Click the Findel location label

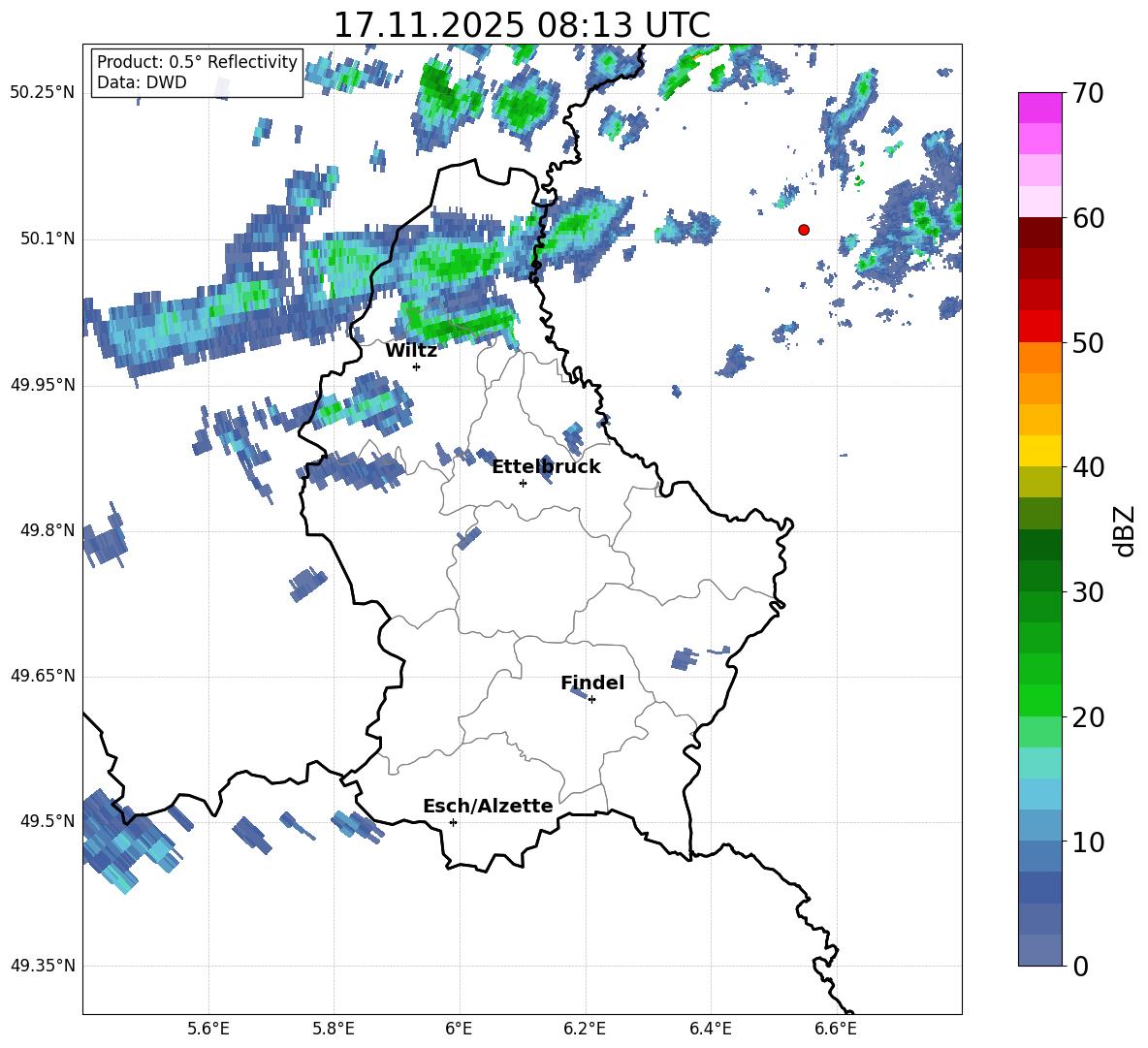tap(592, 683)
